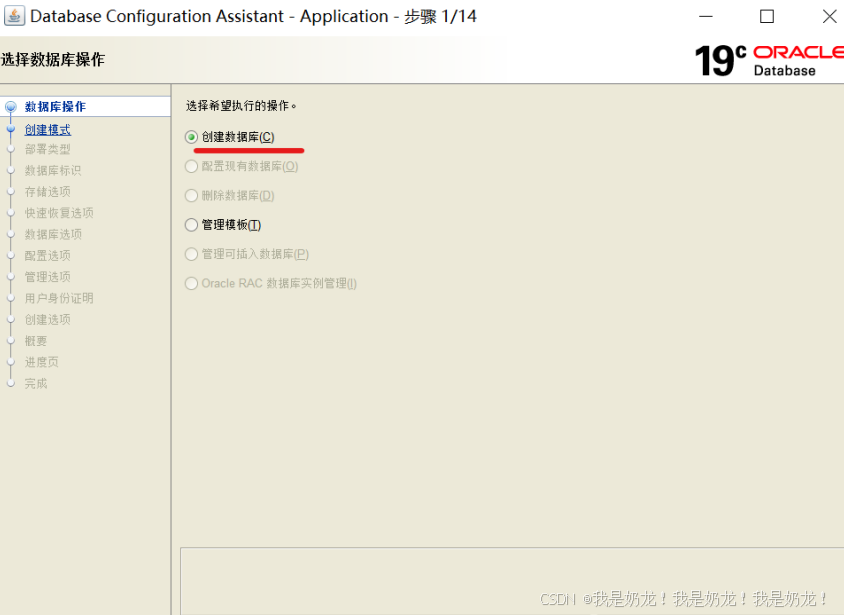Screen dimensions: 844x615
Task: Select the 数据库操作 step in sidebar
Action: (55, 107)
